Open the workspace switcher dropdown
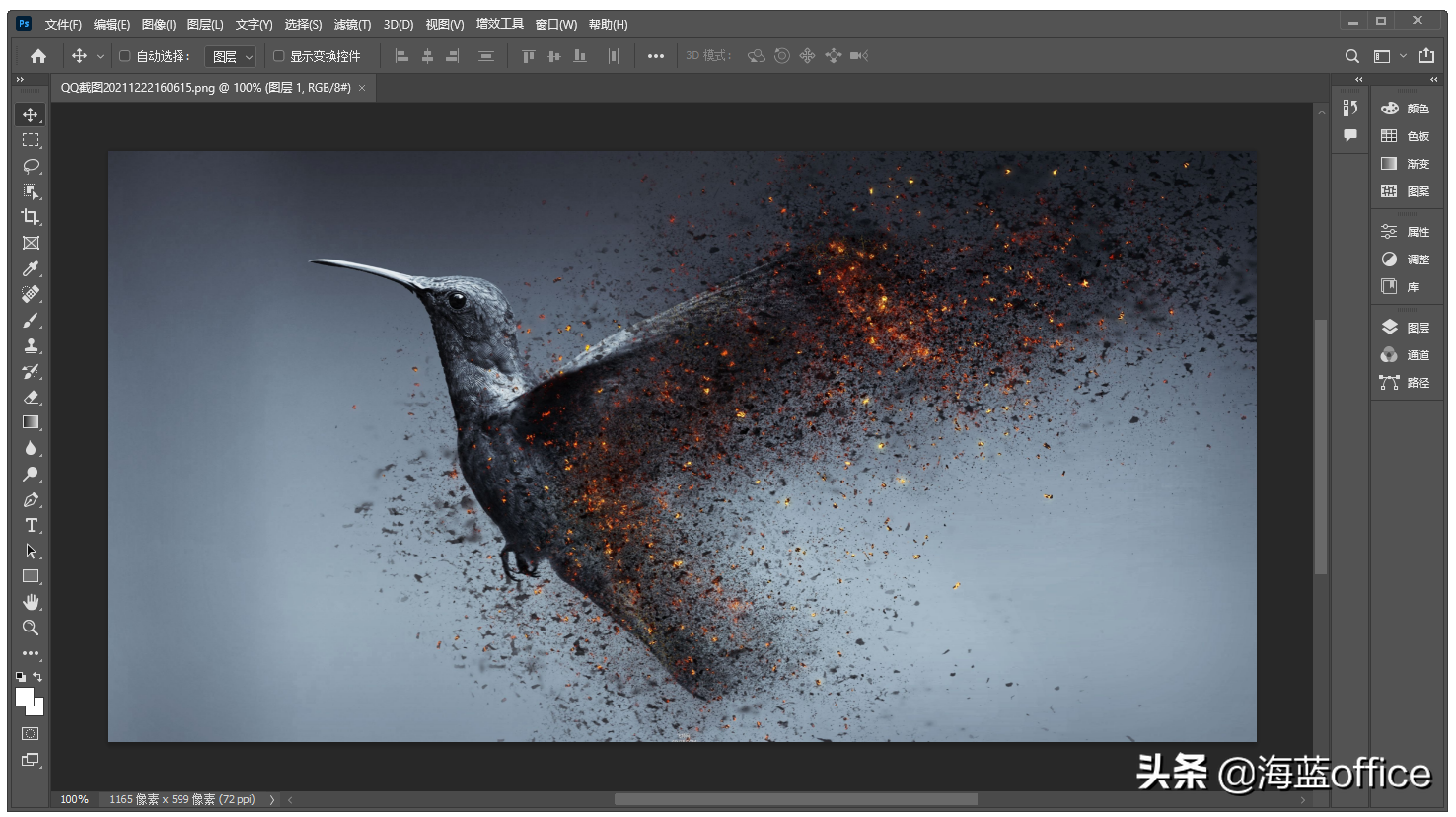The height and width of the screenshot is (817, 1456). point(1388,56)
